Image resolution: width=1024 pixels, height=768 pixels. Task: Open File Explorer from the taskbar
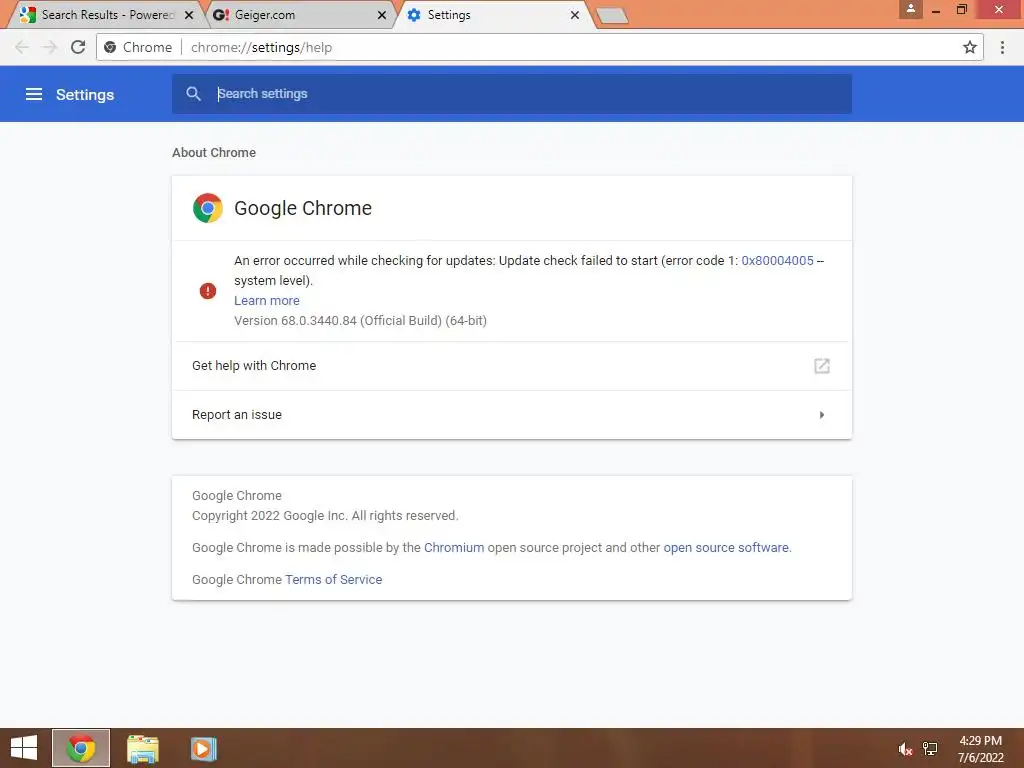coord(143,748)
